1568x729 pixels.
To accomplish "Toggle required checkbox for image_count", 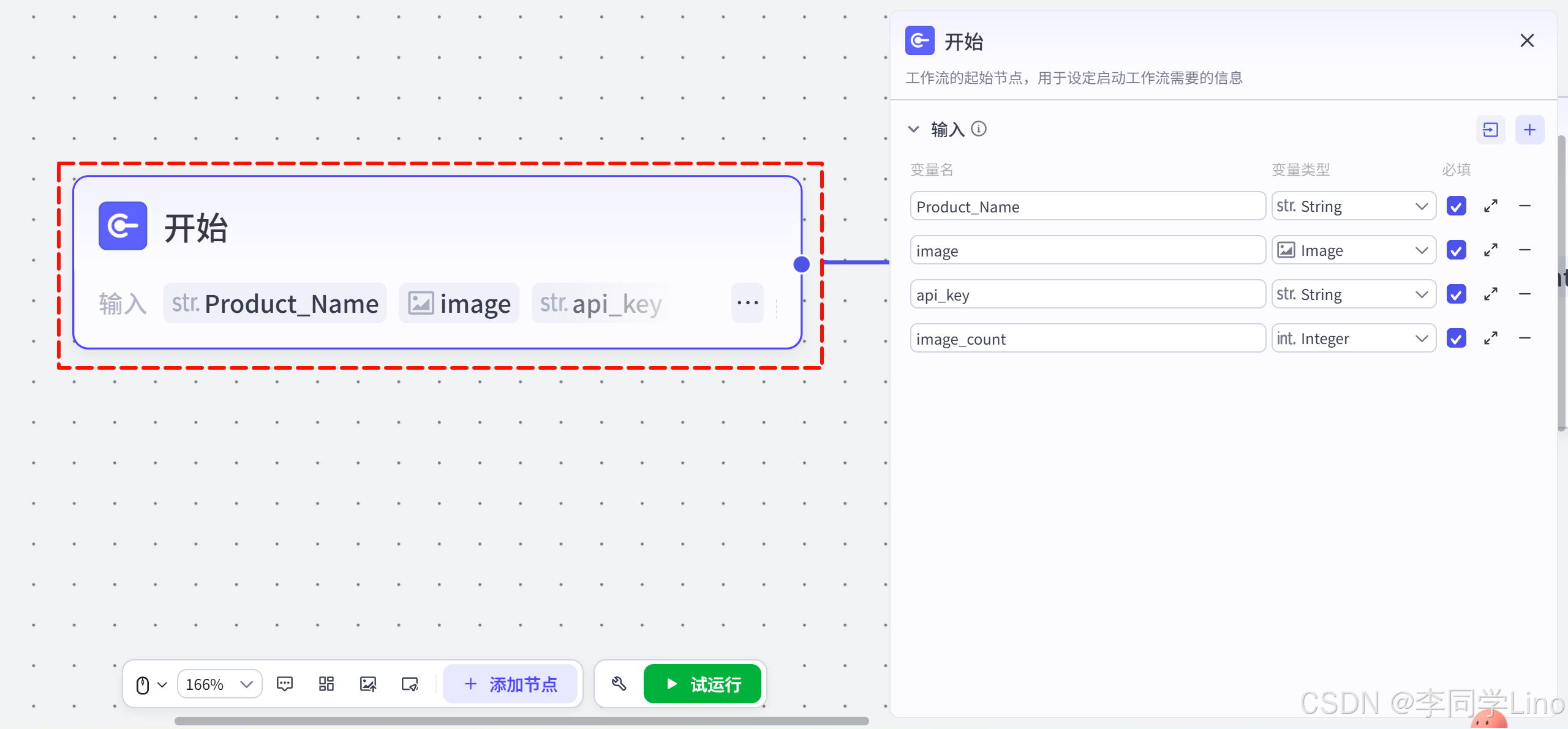I will [1456, 338].
